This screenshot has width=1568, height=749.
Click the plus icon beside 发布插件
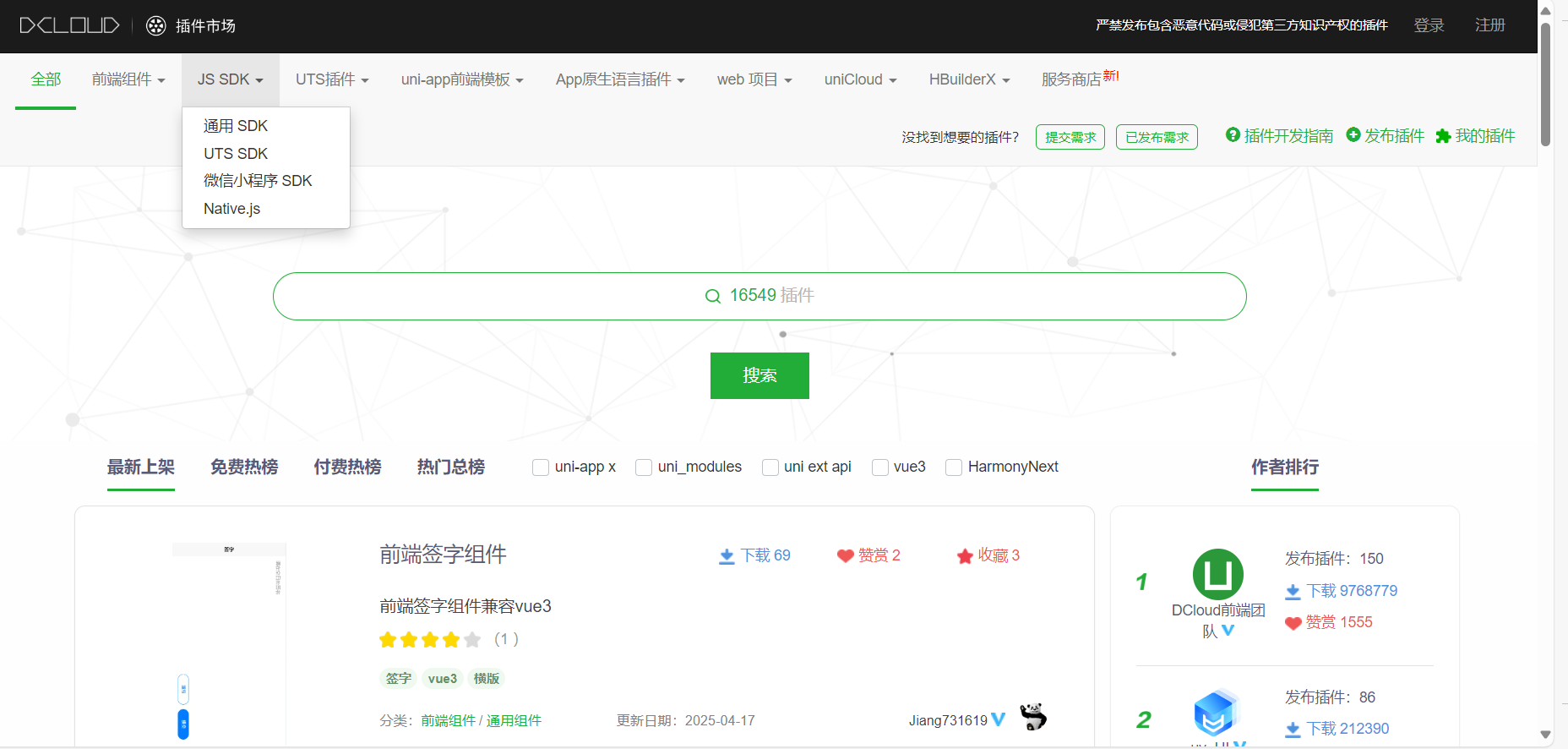click(1353, 134)
